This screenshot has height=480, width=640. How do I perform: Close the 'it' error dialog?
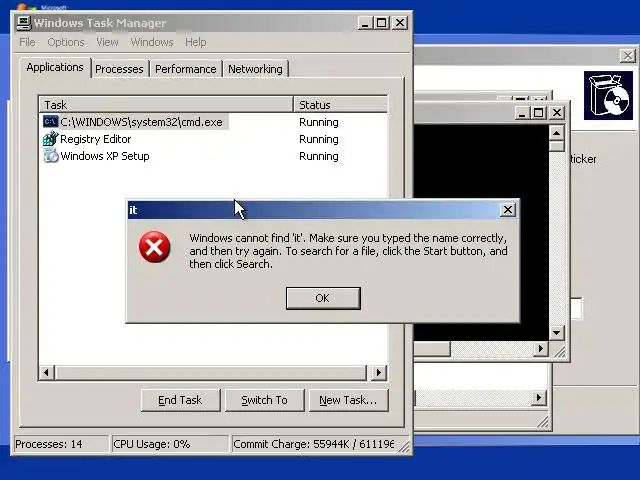click(x=507, y=210)
